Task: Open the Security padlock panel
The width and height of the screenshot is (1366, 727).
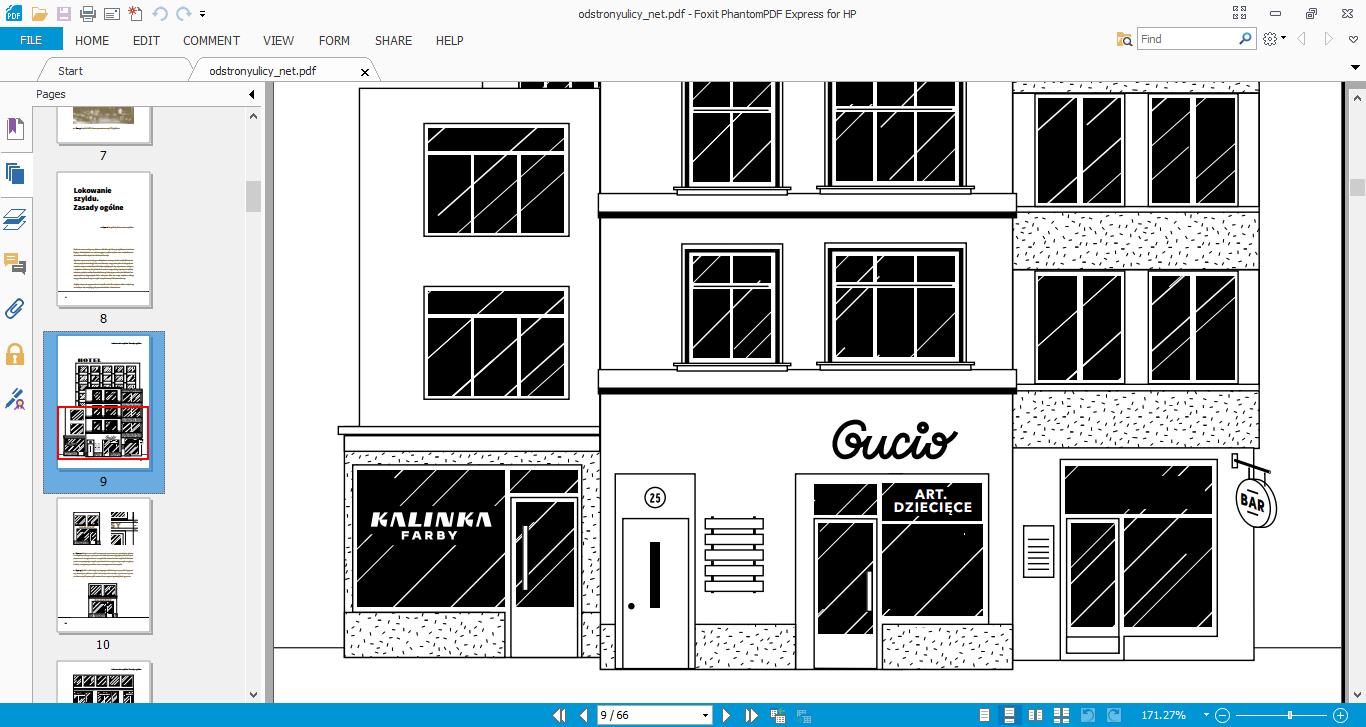Action: [x=15, y=354]
